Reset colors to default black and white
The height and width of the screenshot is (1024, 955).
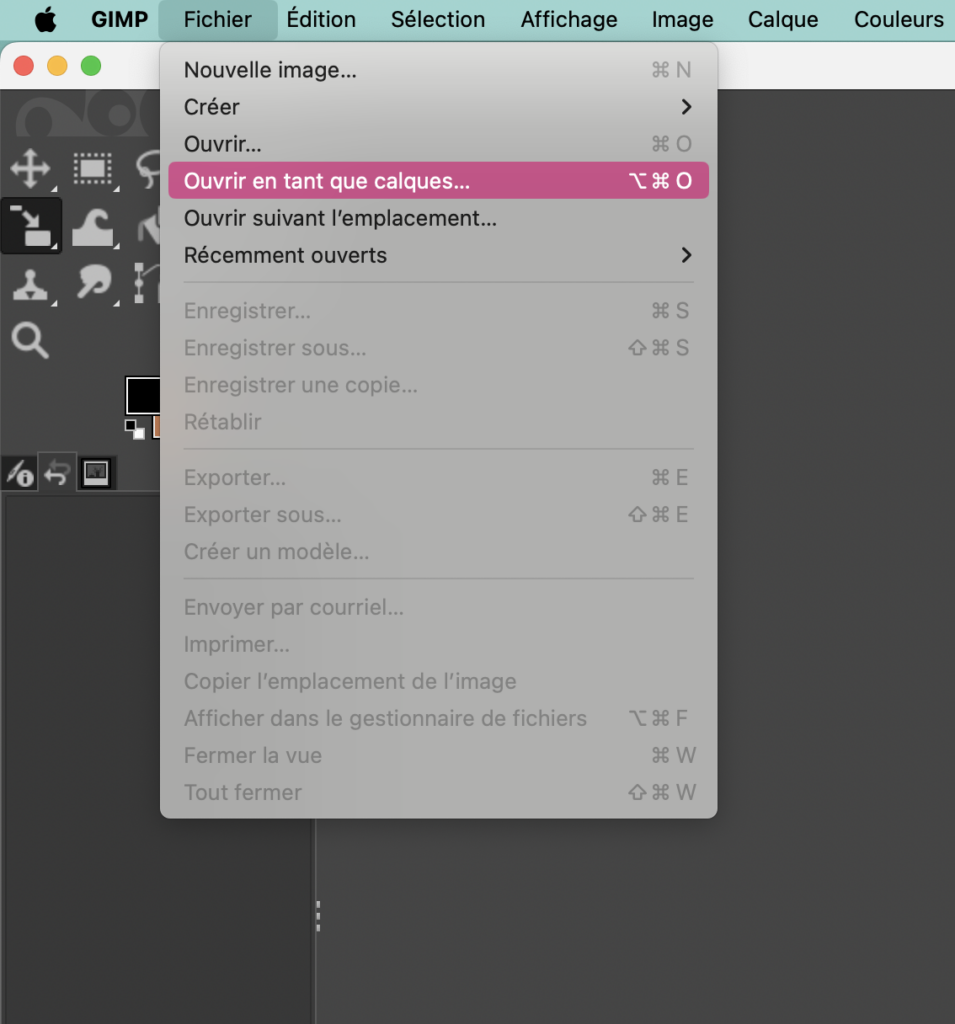click(x=134, y=430)
